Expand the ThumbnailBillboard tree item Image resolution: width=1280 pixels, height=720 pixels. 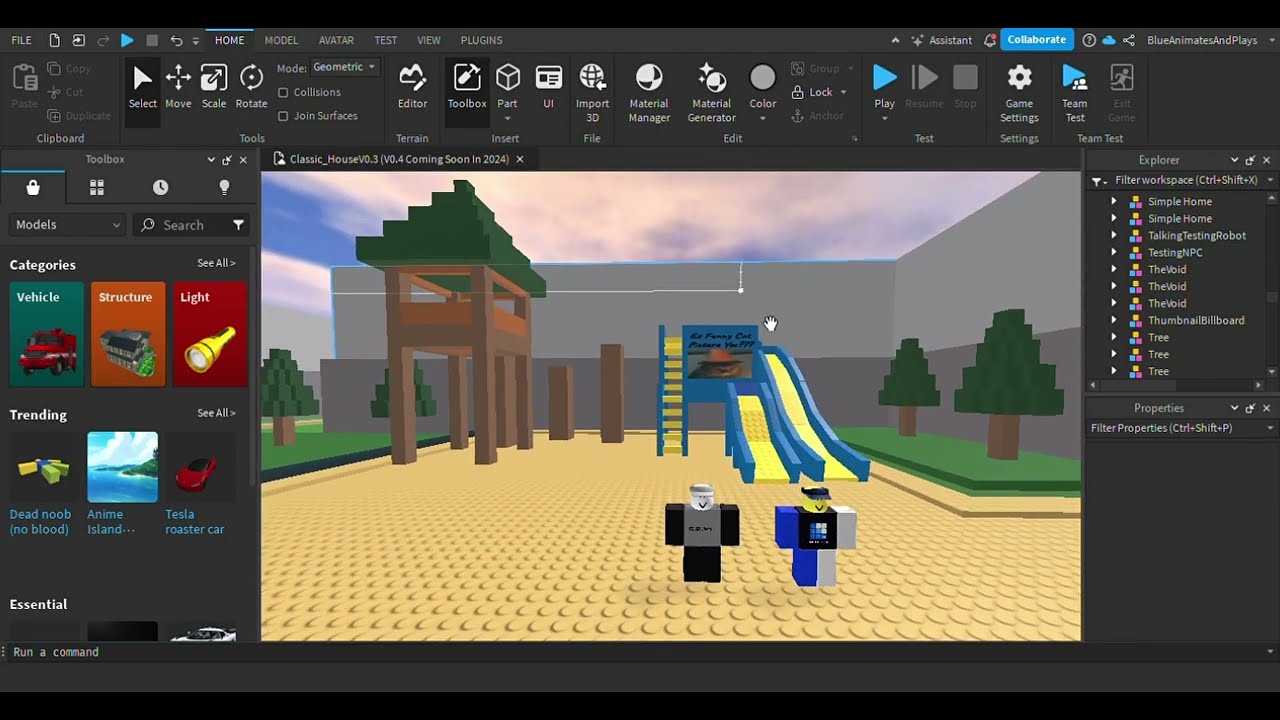[1114, 320]
